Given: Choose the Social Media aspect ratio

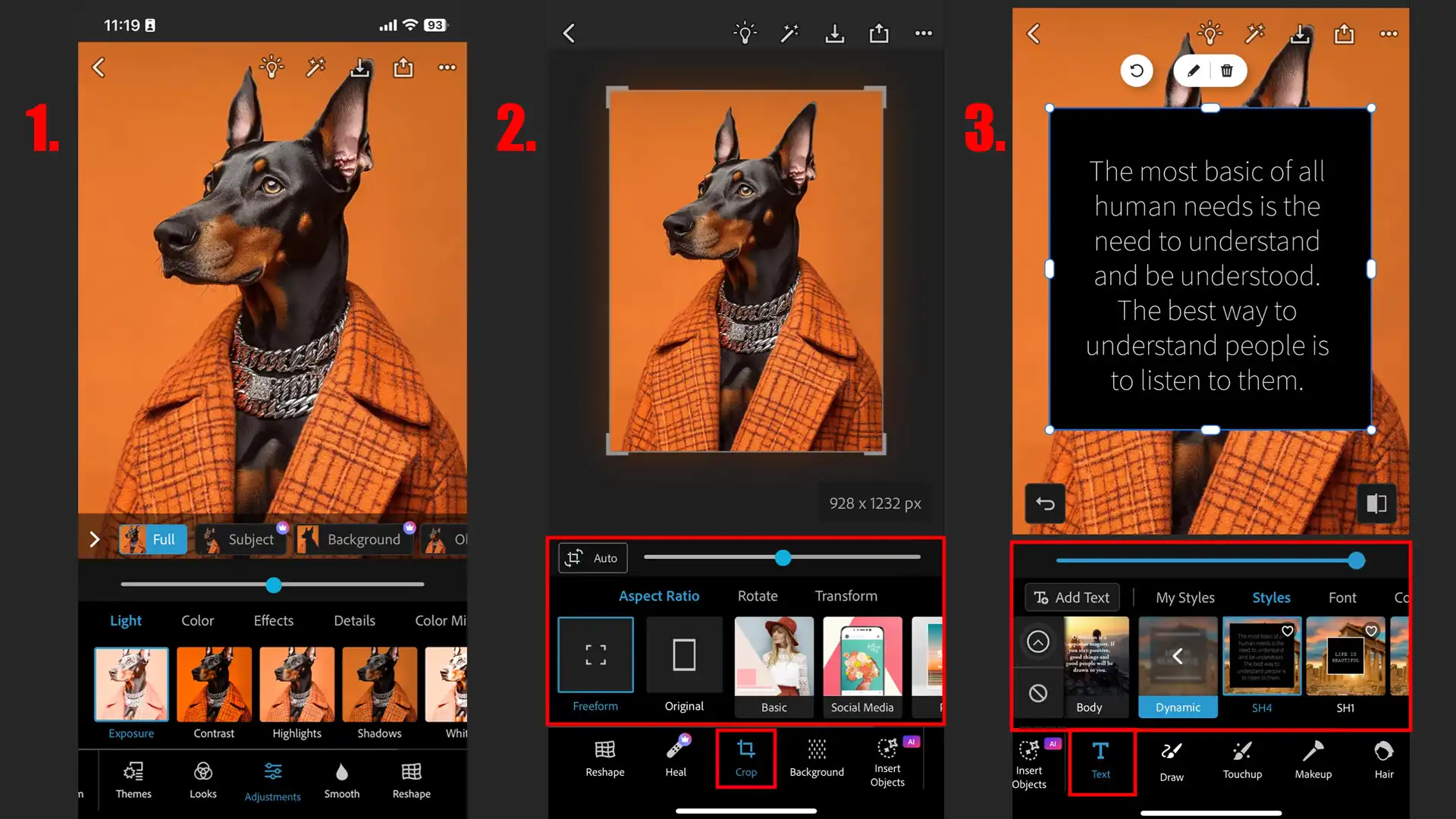Looking at the screenshot, I should (862, 666).
